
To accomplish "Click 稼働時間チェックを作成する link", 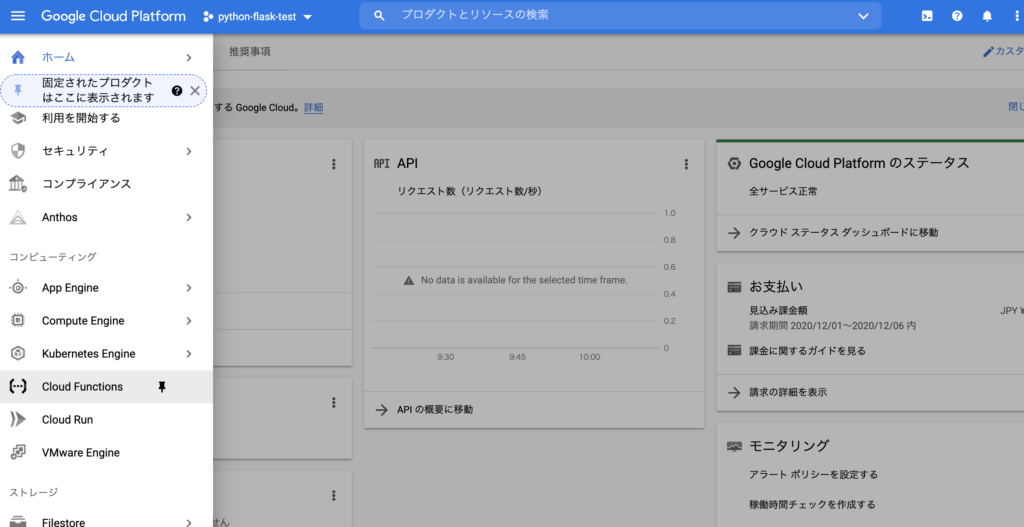I will [812, 504].
